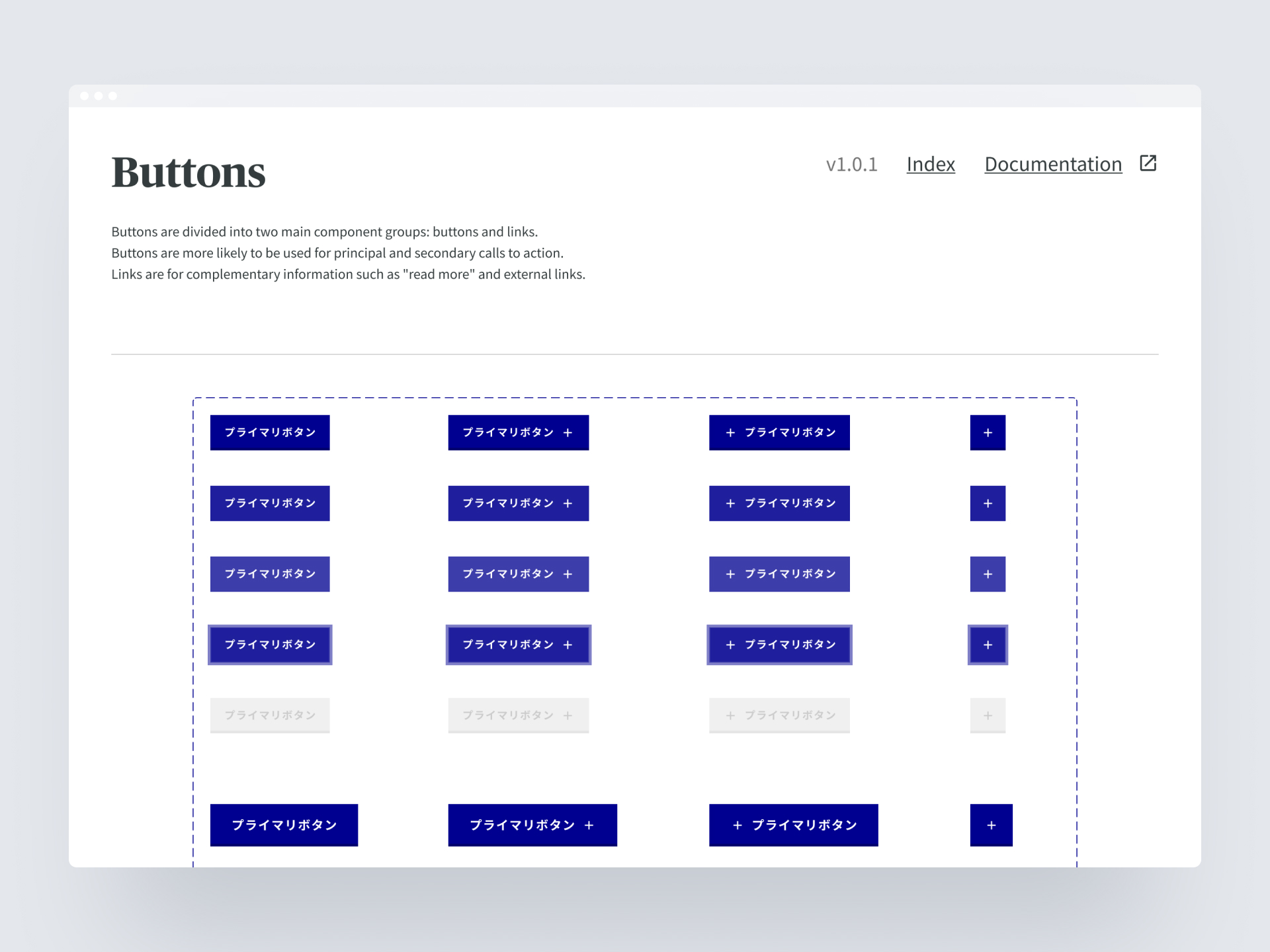The image size is (1270, 952).
Task: Open the Documentation link
Action: pos(1053,164)
